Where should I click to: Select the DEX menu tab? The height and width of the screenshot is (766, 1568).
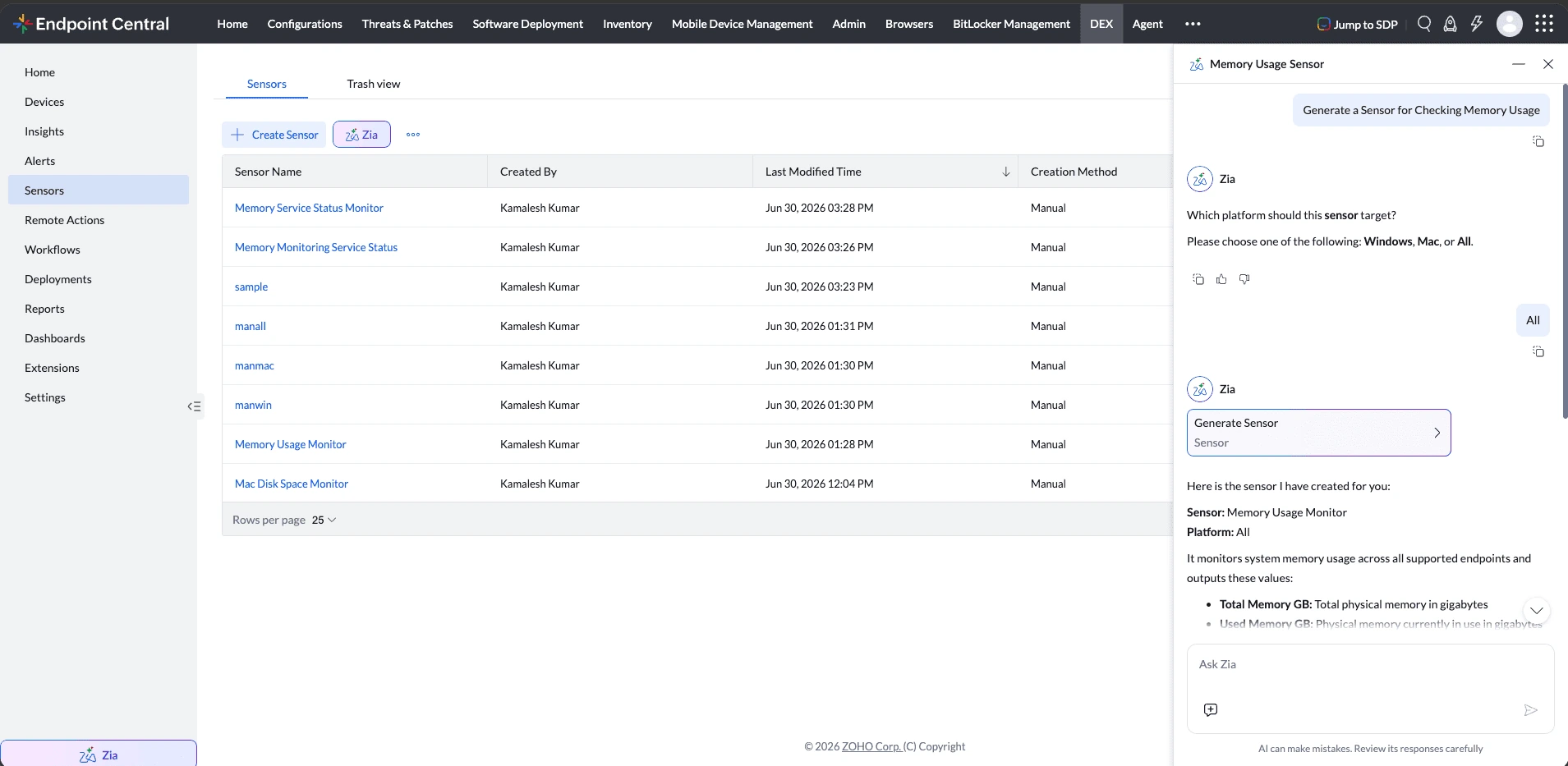[x=1101, y=24]
